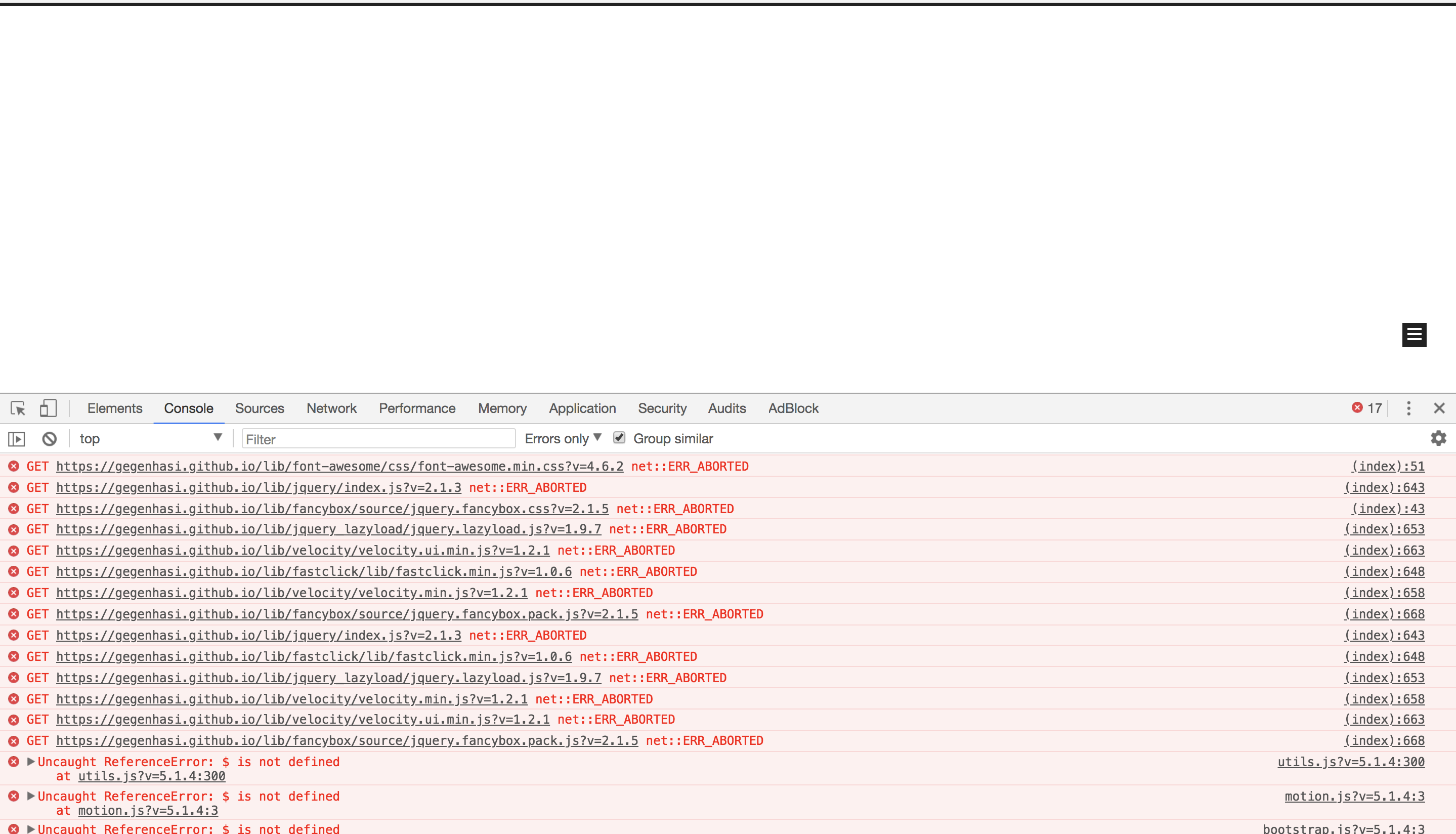Show the console sidebar icon

pos(17,439)
